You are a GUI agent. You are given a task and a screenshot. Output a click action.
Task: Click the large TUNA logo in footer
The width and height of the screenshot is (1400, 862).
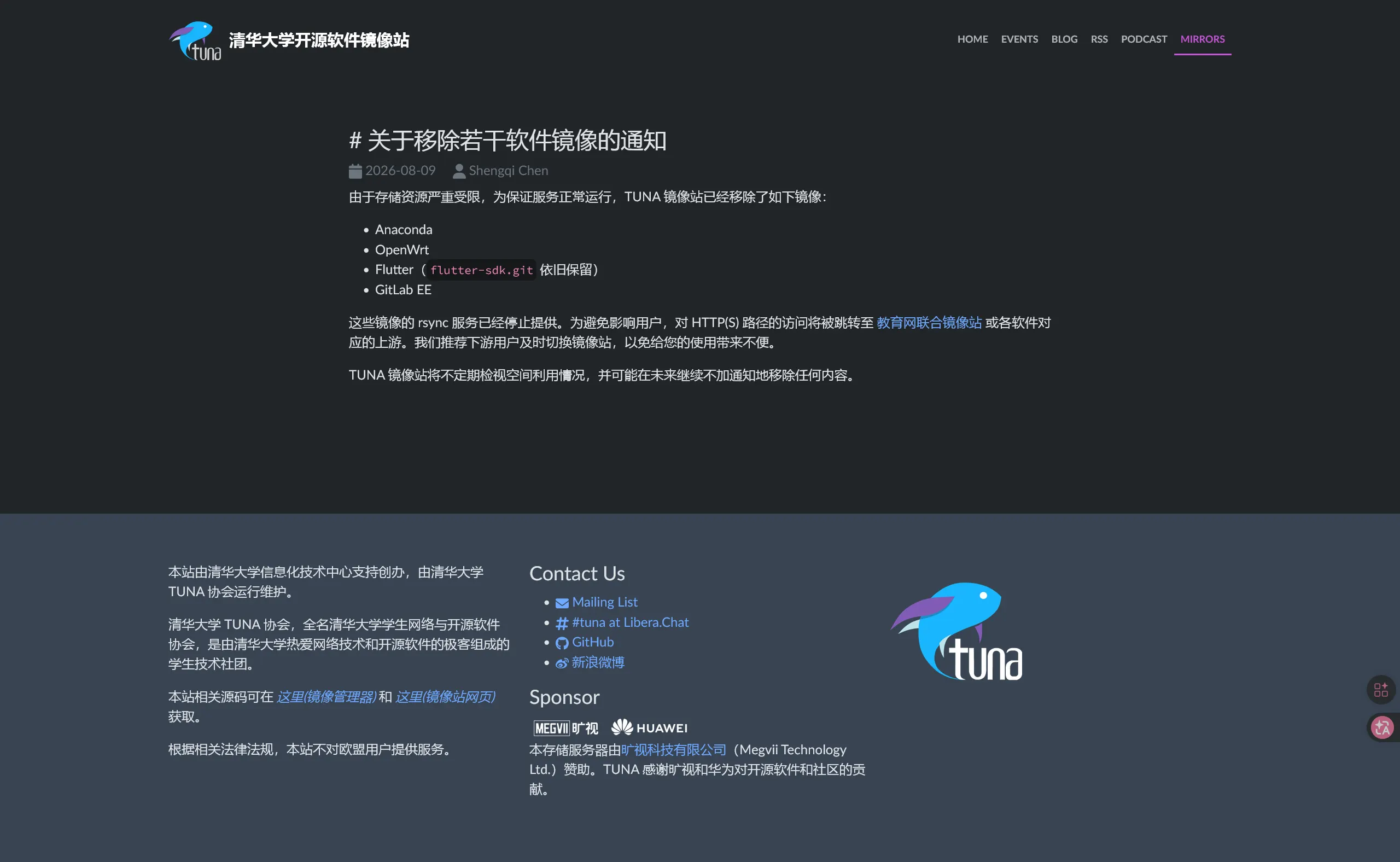[956, 631]
